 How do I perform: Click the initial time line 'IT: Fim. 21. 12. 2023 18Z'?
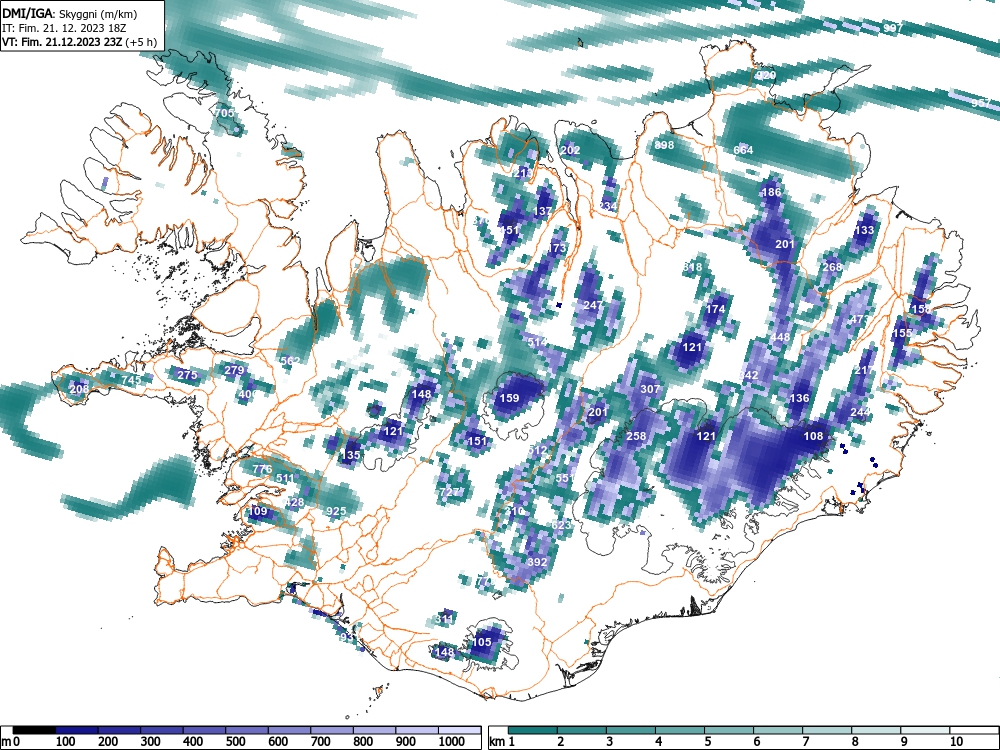66,29
